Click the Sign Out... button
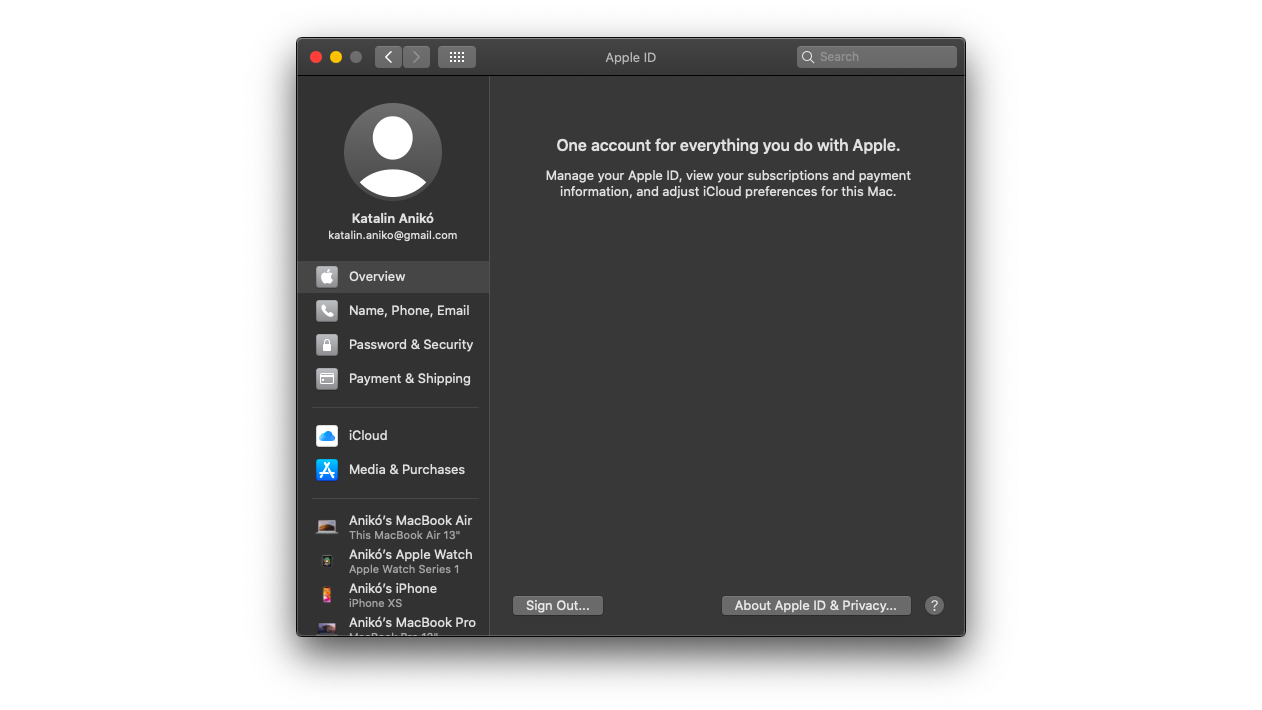The height and width of the screenshot is (710, 1262). coord(558,605)
